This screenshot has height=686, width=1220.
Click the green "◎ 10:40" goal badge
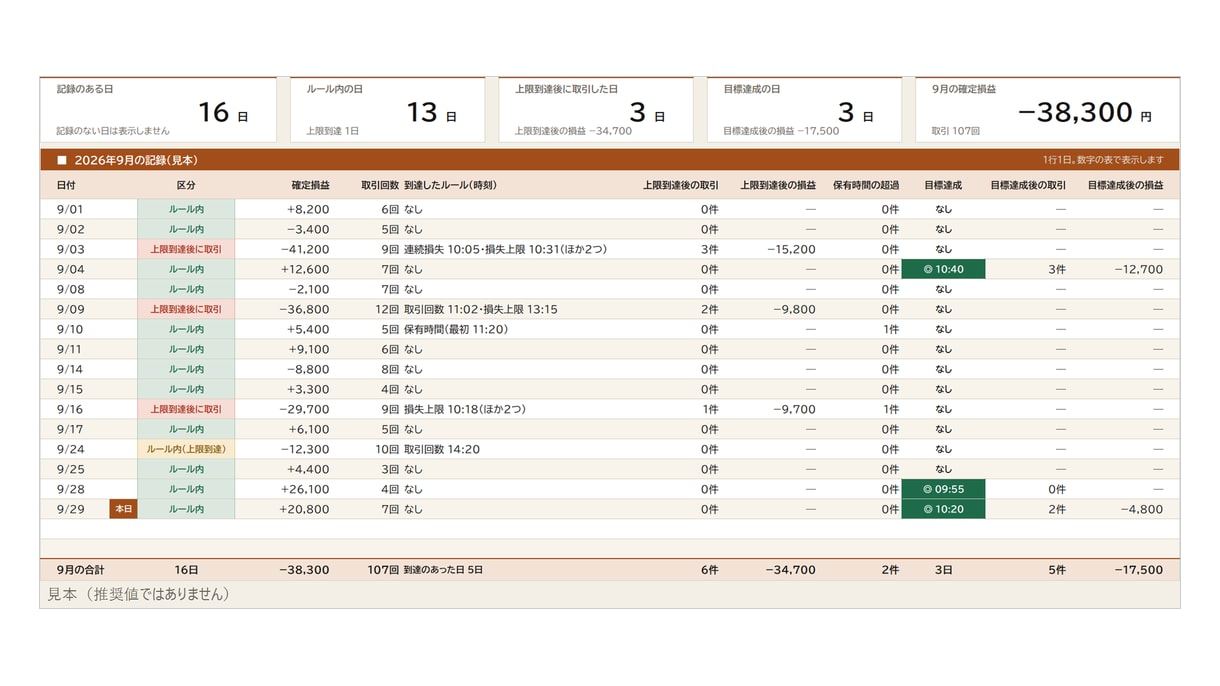click(x=943, y=269)
